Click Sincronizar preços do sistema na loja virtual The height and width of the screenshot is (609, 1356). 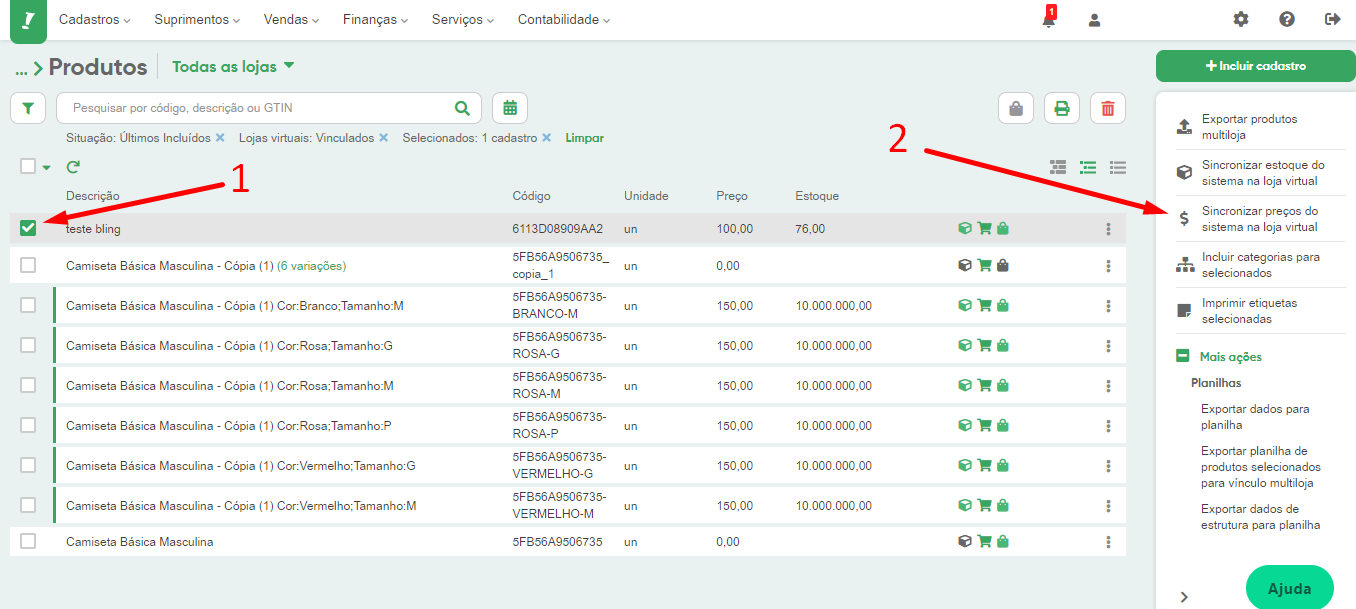tap(1259, 219)
